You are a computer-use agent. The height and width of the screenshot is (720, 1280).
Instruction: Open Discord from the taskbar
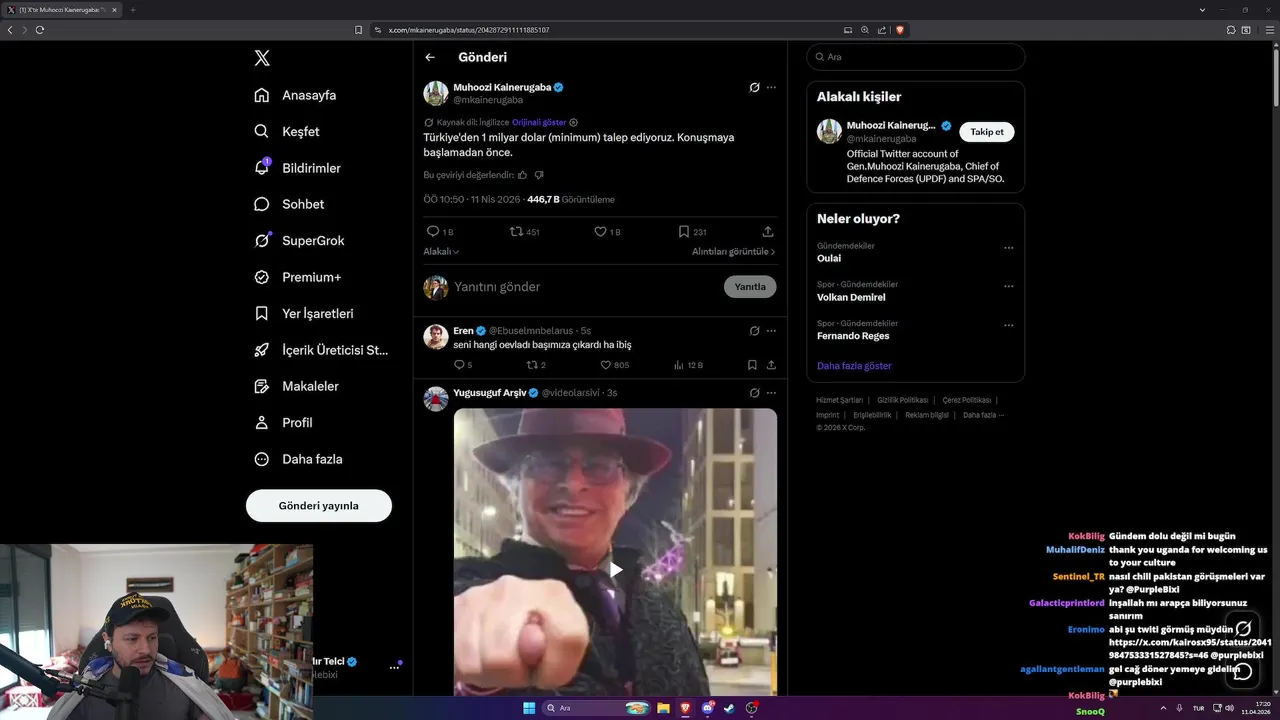[708, 708]
